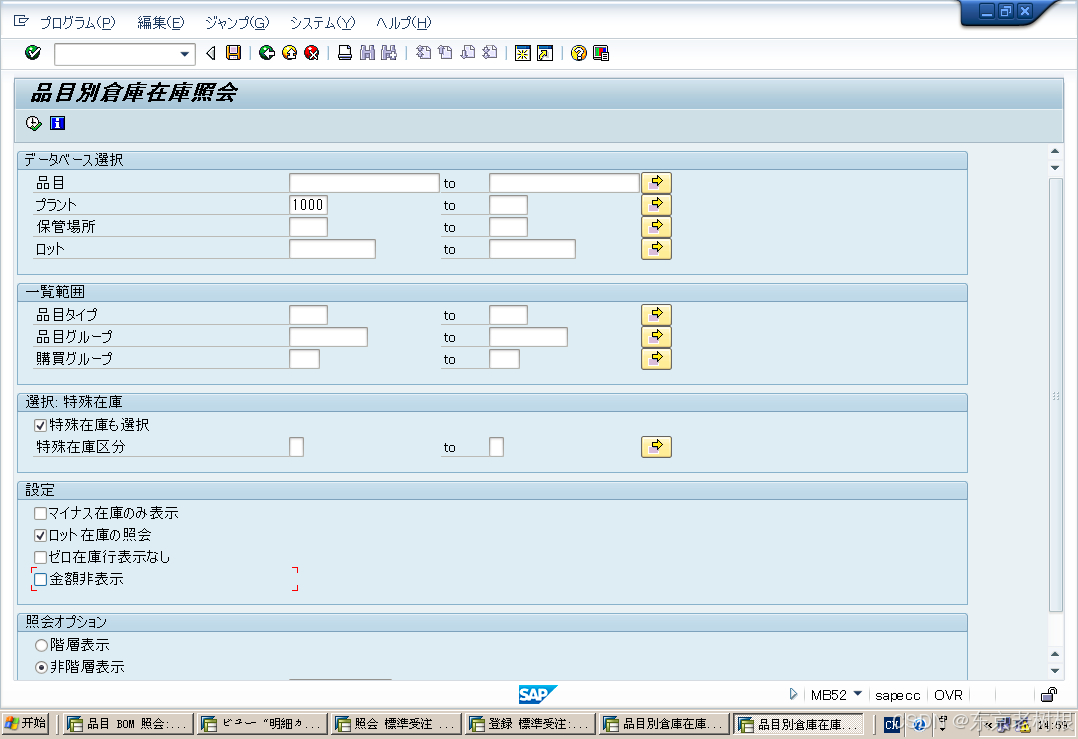The height and width of the screenshot is (739, 1078).
Task: Switch to 照会 標準受注 taskbar window
Action: pos(395,724)
